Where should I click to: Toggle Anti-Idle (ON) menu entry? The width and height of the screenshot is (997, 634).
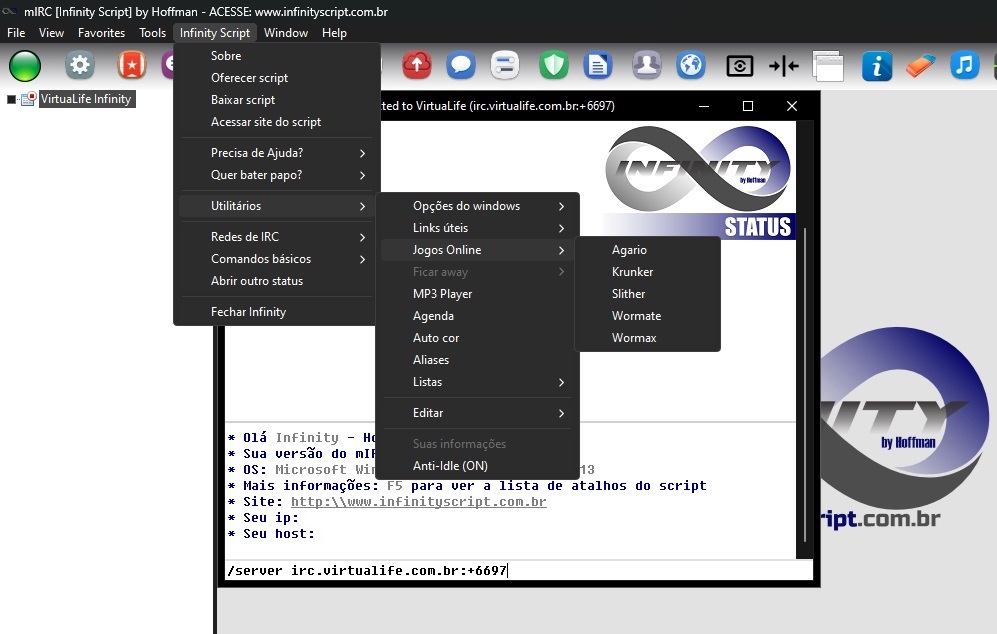pos(450,466)
